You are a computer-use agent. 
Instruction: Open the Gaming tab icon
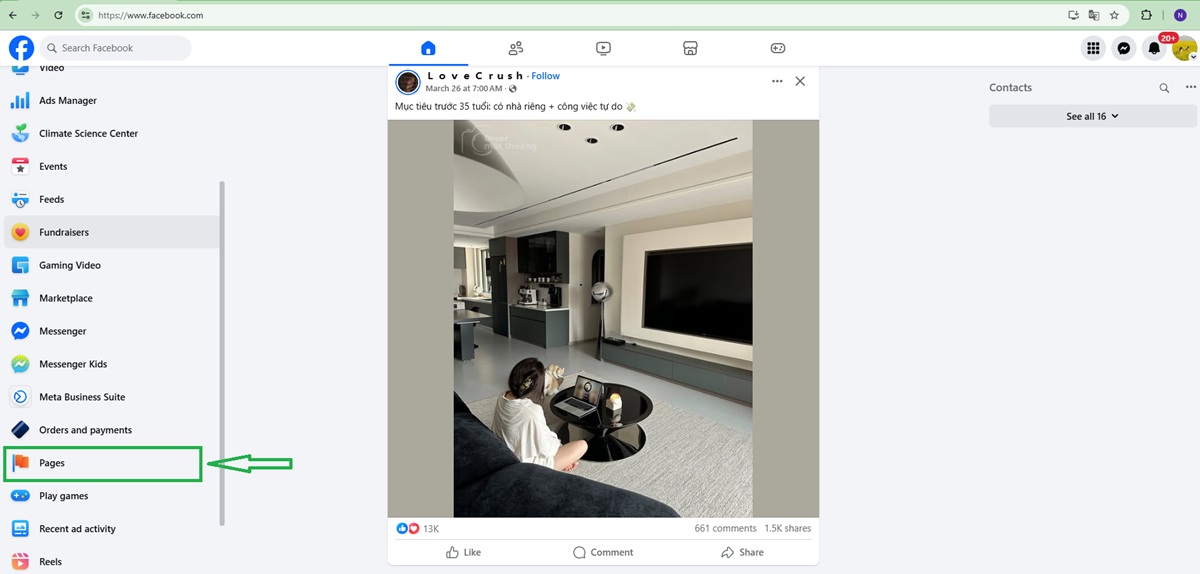pyautogui.click(x=778, y=48)
